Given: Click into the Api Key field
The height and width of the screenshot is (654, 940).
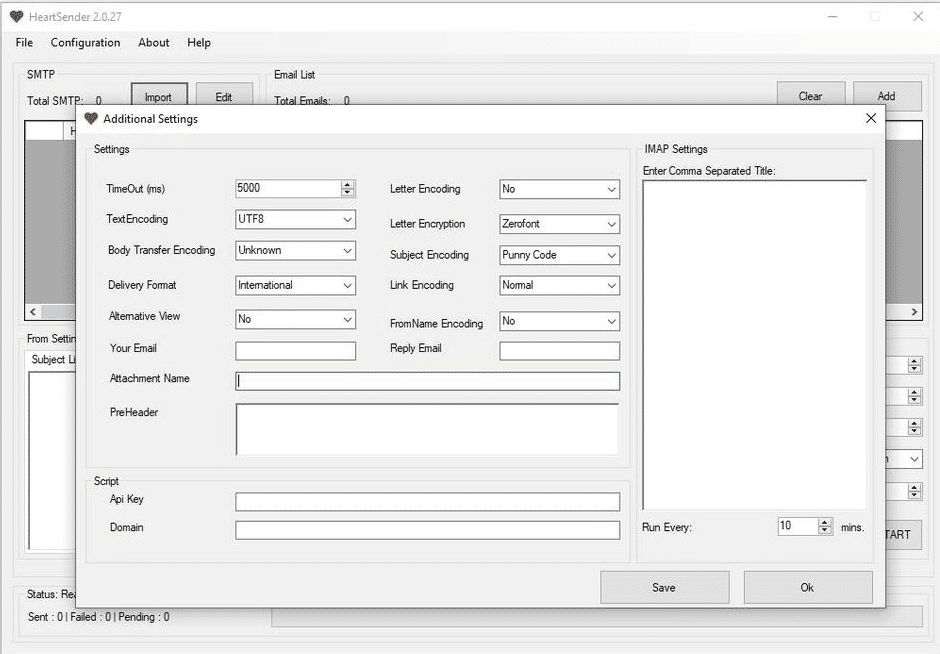Looking at the screenshot, I should tap(427, 502).
